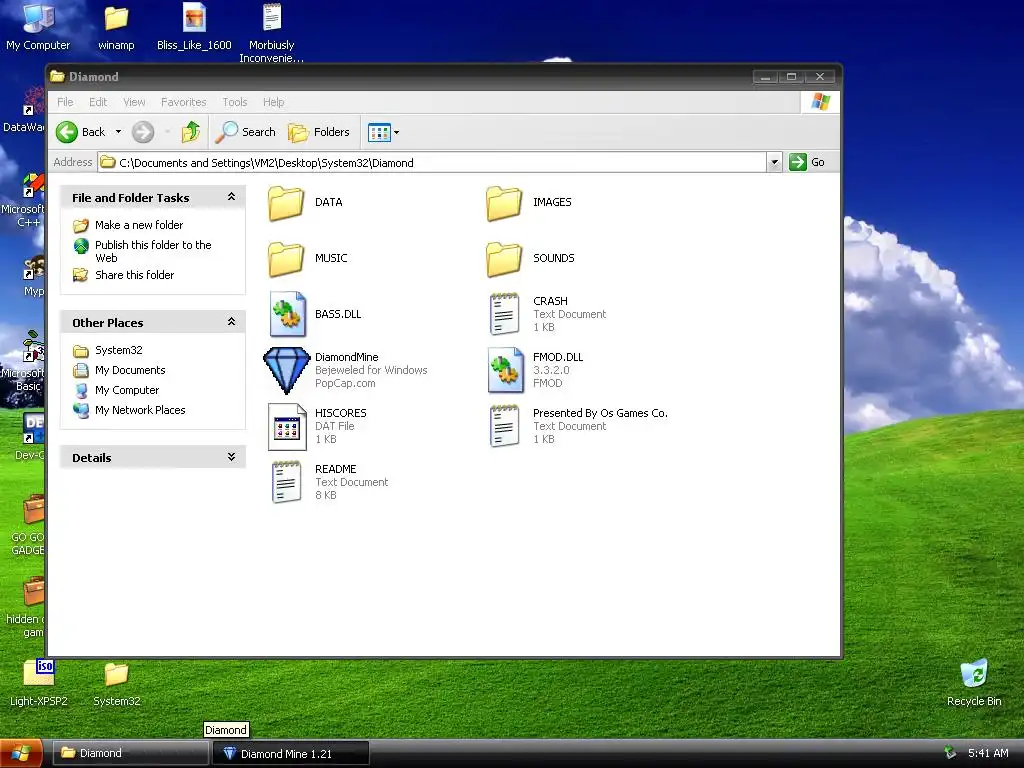The image size is (1024, 768).
Task: Select the MUSIC folder icon
Action: (x=286, y=259)
